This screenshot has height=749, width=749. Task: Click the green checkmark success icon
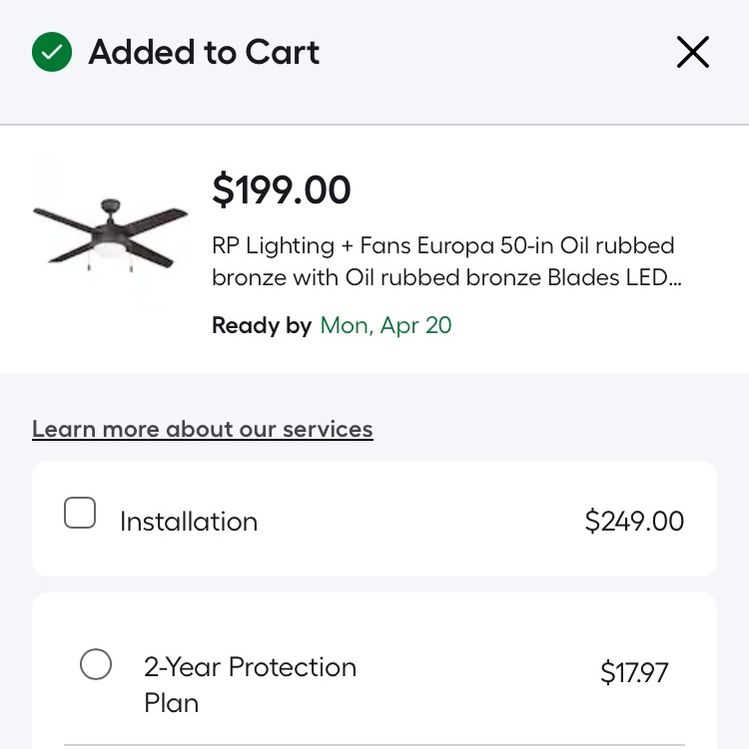tap(52, 52)
